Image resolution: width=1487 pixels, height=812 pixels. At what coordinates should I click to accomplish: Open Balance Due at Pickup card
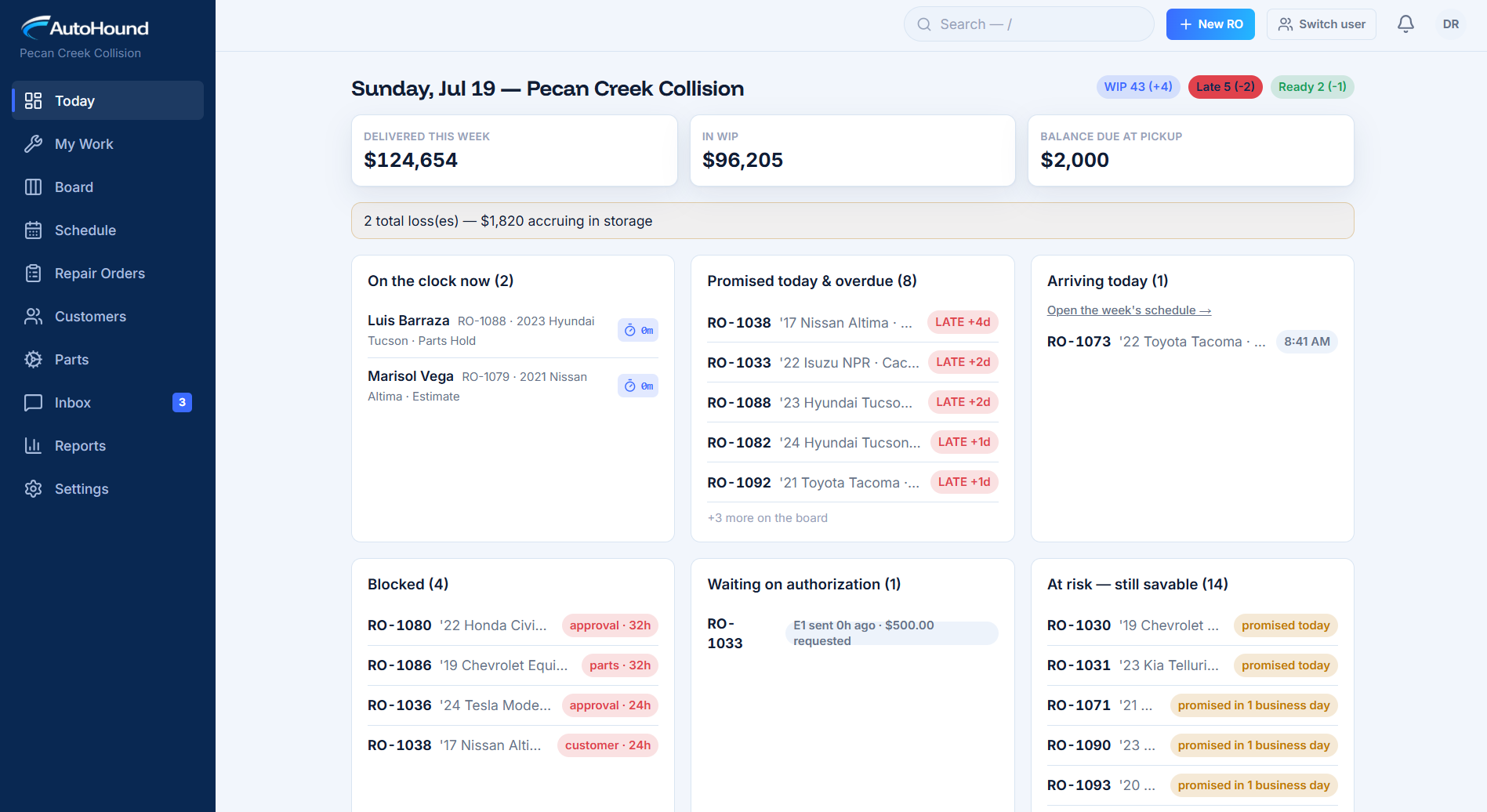click(1191, 150)
